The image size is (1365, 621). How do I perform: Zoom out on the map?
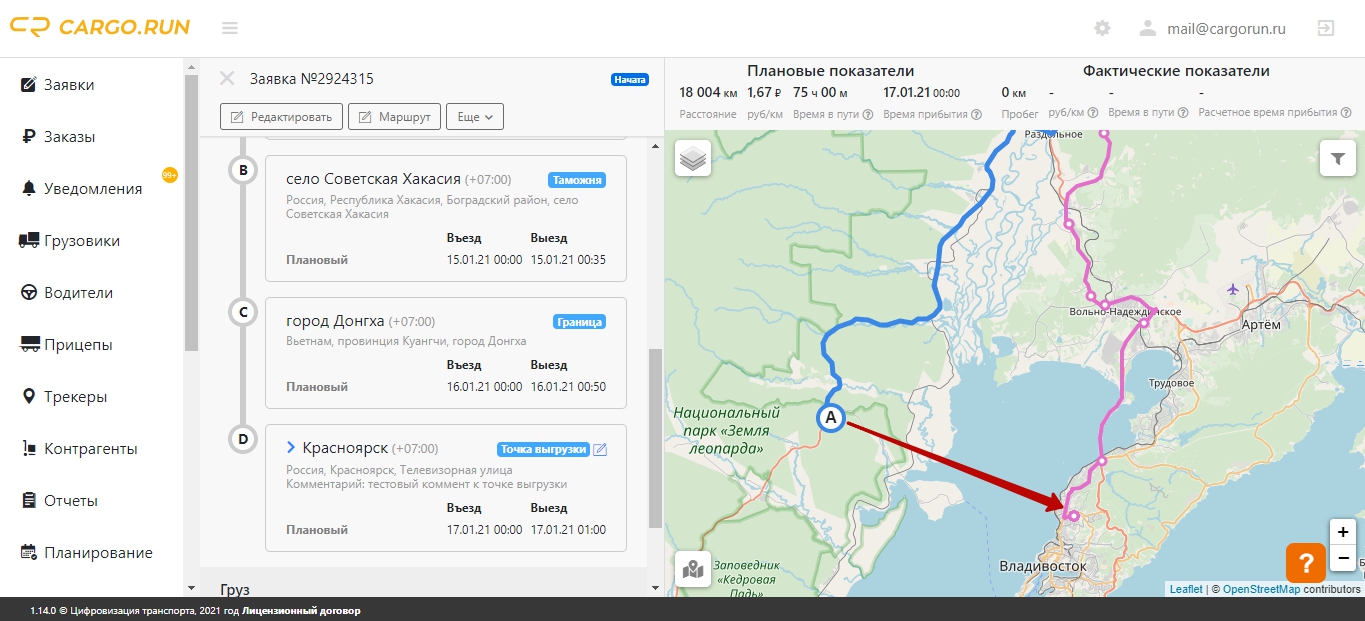coord(1343,558)
